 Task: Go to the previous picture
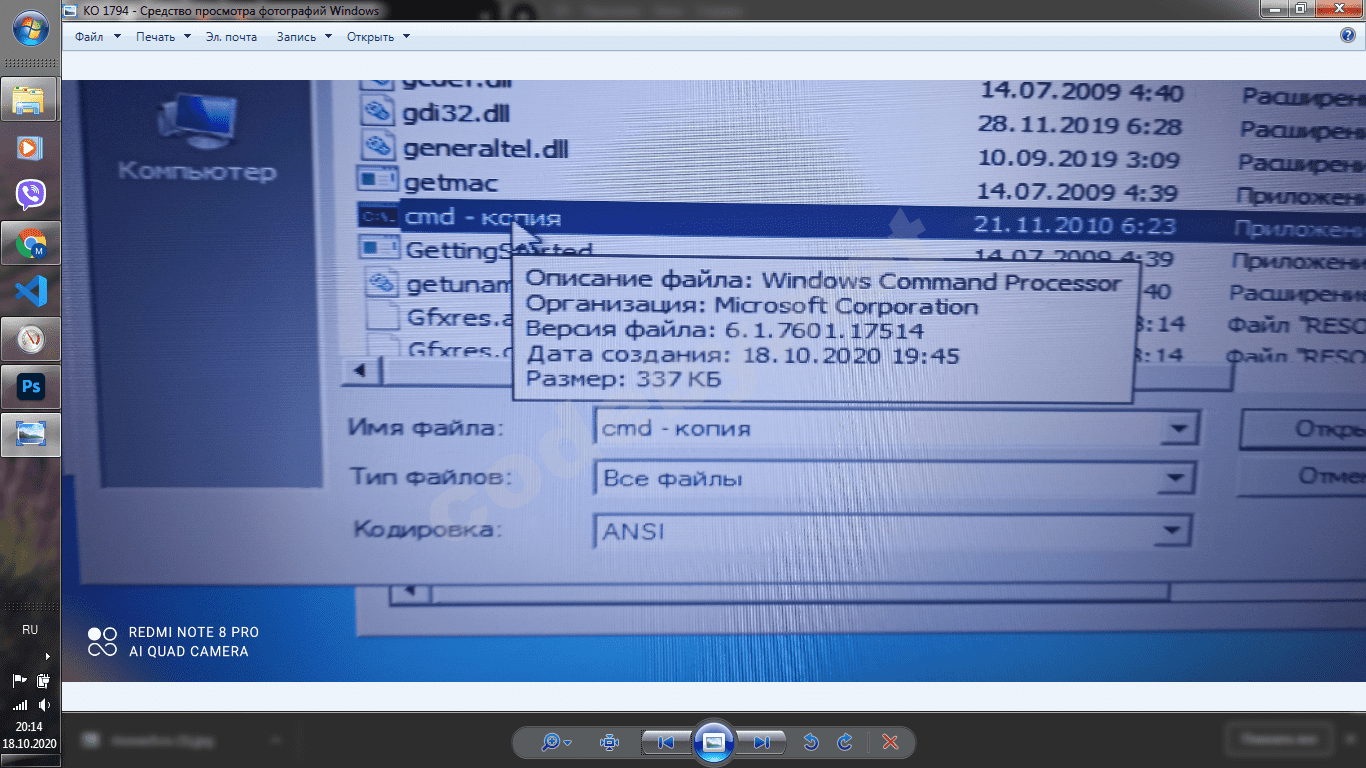point(664,742)
